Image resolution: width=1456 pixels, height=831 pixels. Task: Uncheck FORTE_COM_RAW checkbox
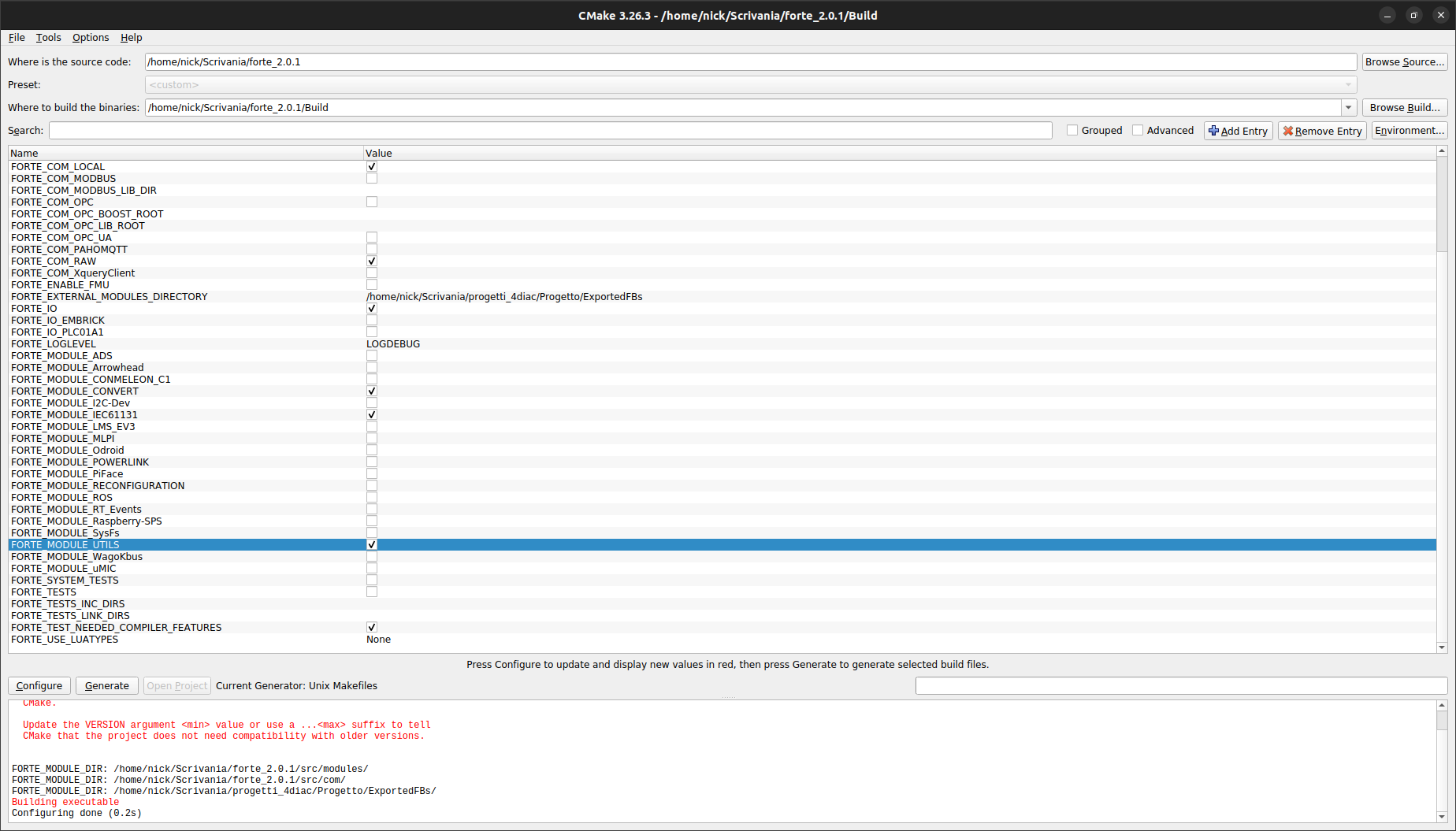(x=372, y=261)
